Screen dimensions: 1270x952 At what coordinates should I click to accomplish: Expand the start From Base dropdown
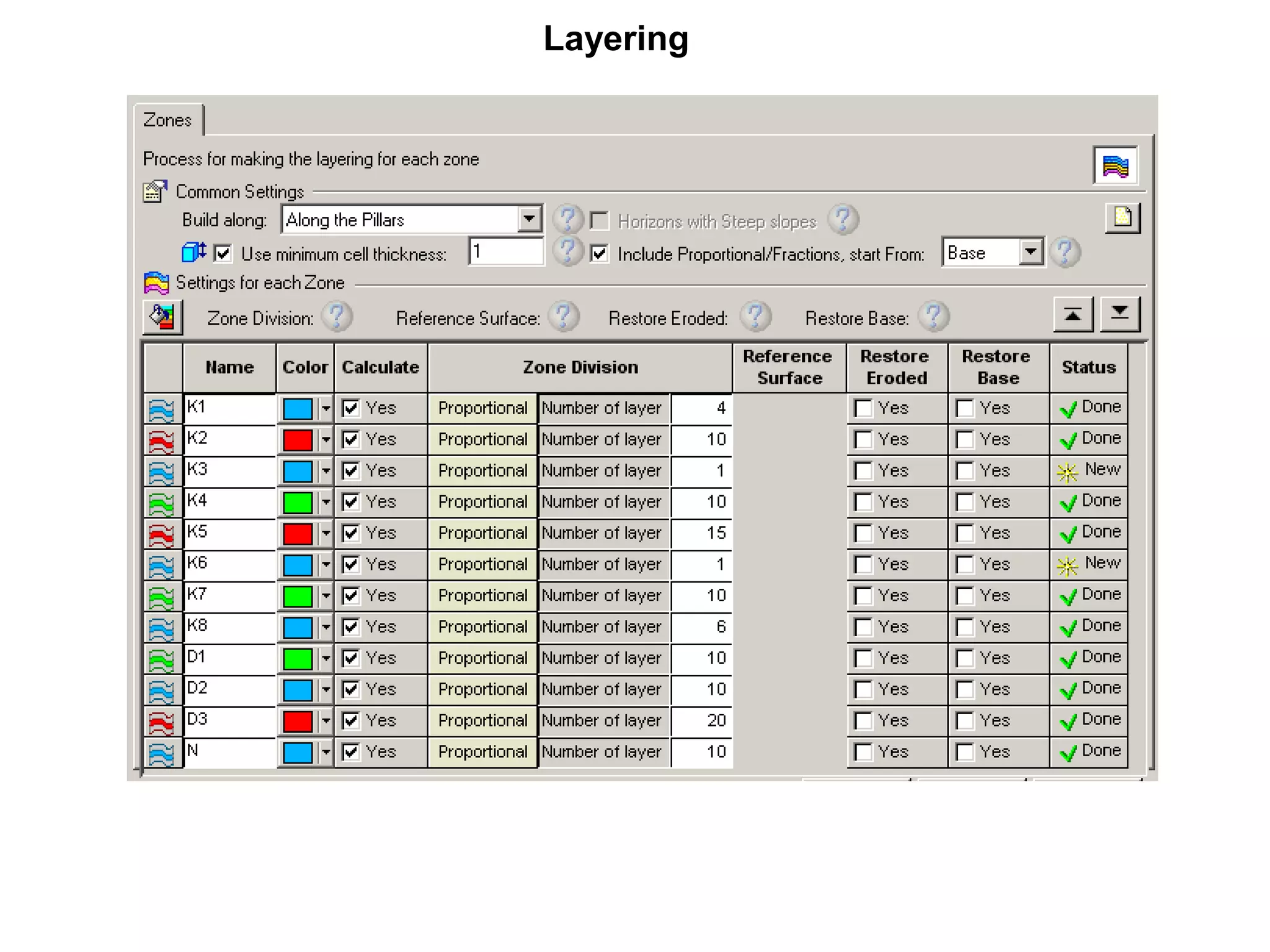point(1031,252)
